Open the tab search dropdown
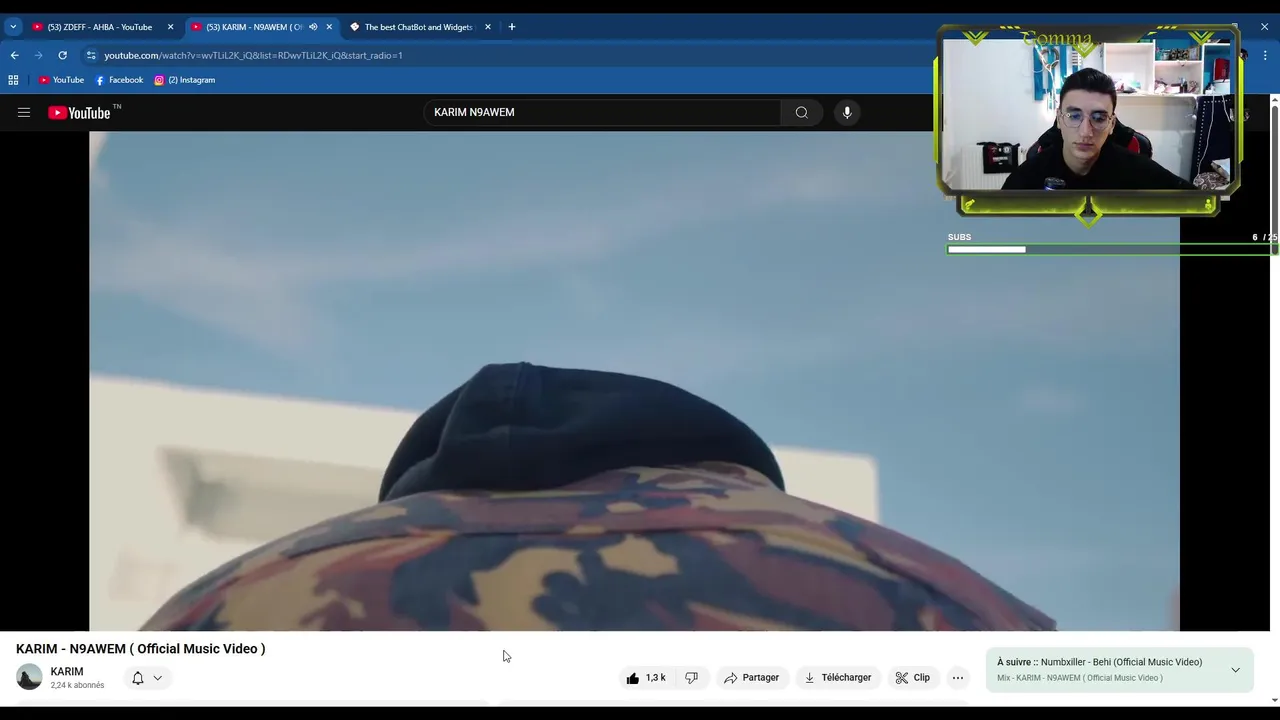 pos(13,27)
